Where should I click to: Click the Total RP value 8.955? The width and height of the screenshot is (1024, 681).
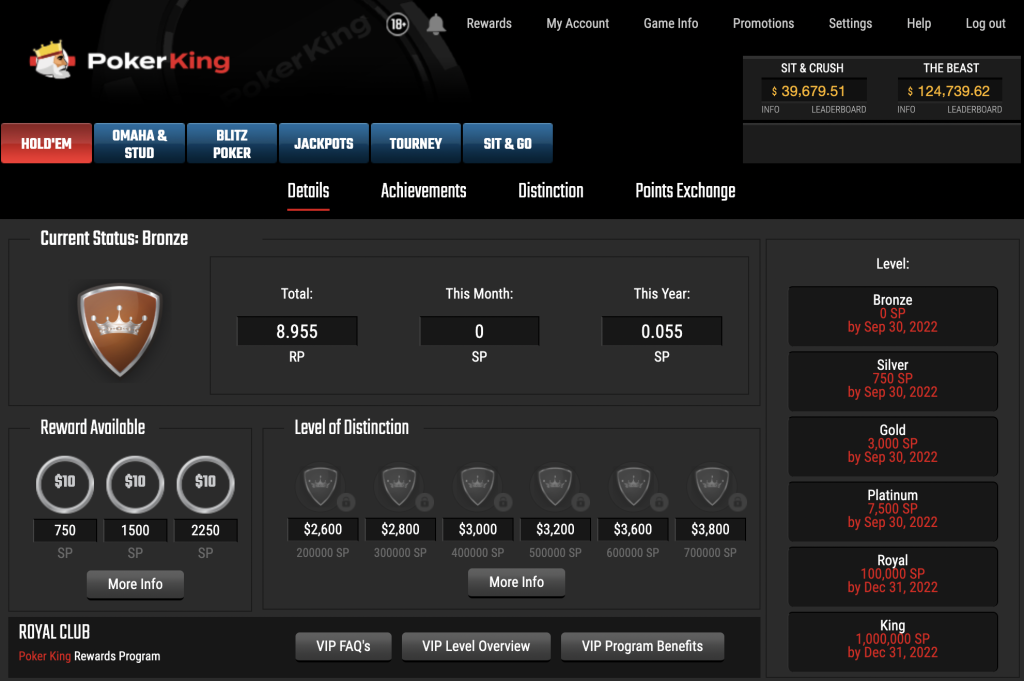click(x=297, y=331)
